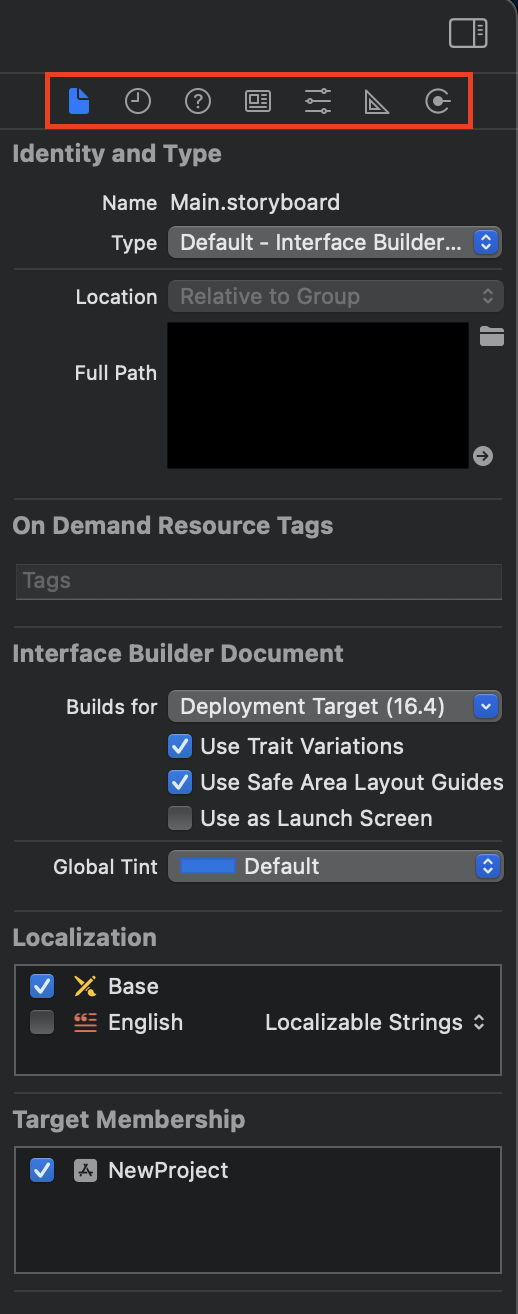Screen dimensions: 518x1314
Task: Click the Full Path value area
Action: tap(318, 395)
